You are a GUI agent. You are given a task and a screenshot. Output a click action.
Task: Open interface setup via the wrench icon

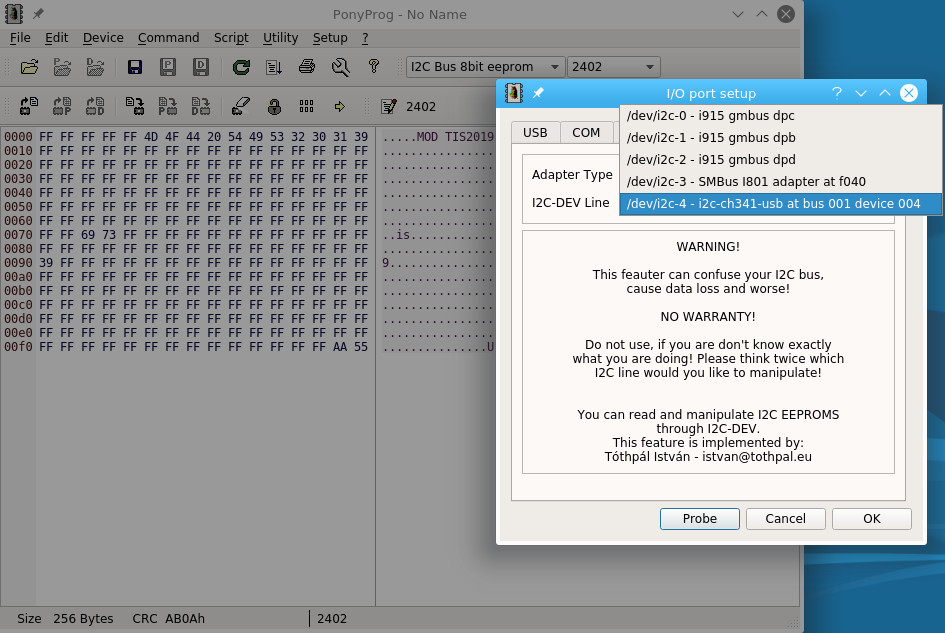341,66
